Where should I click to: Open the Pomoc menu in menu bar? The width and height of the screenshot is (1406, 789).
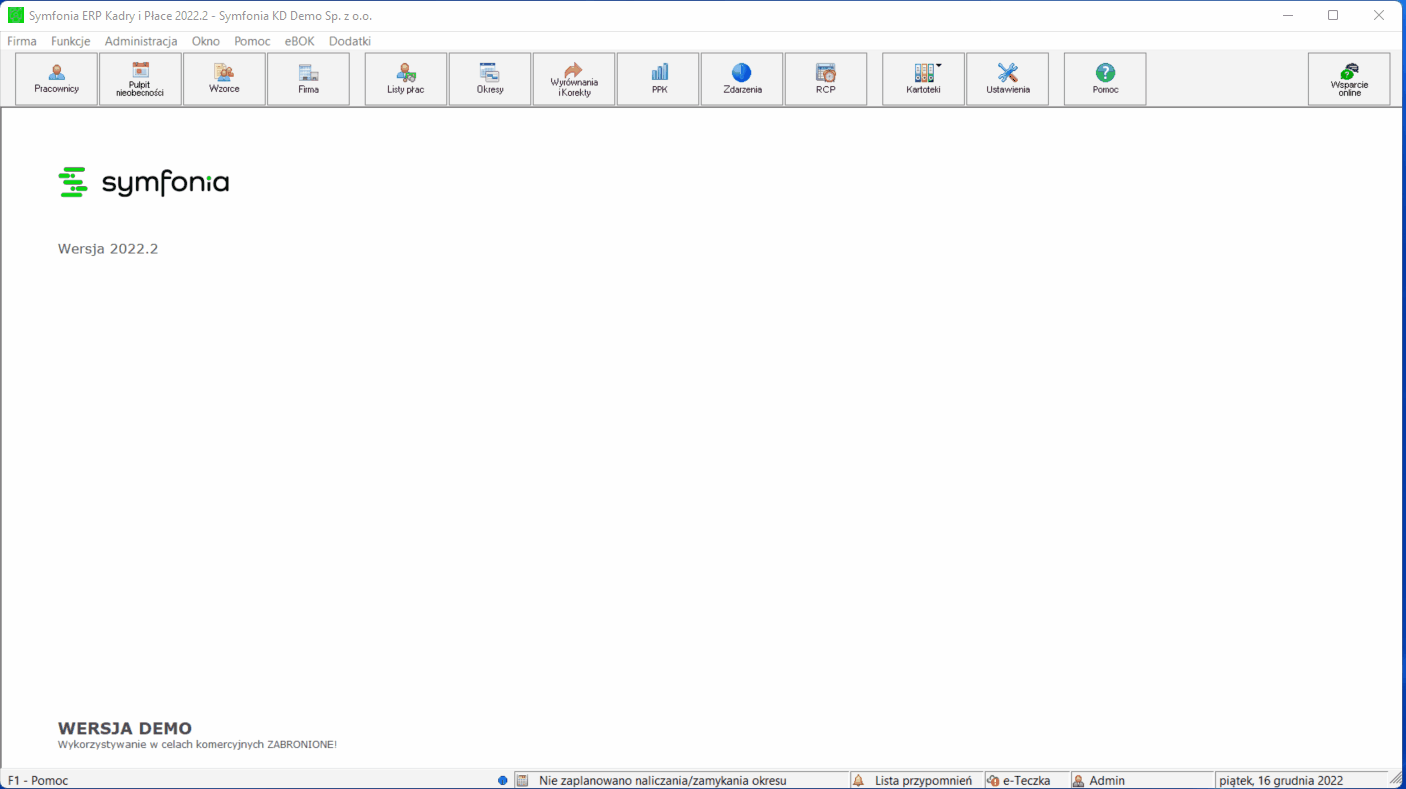pyautogui.click(x=252, y=41)
